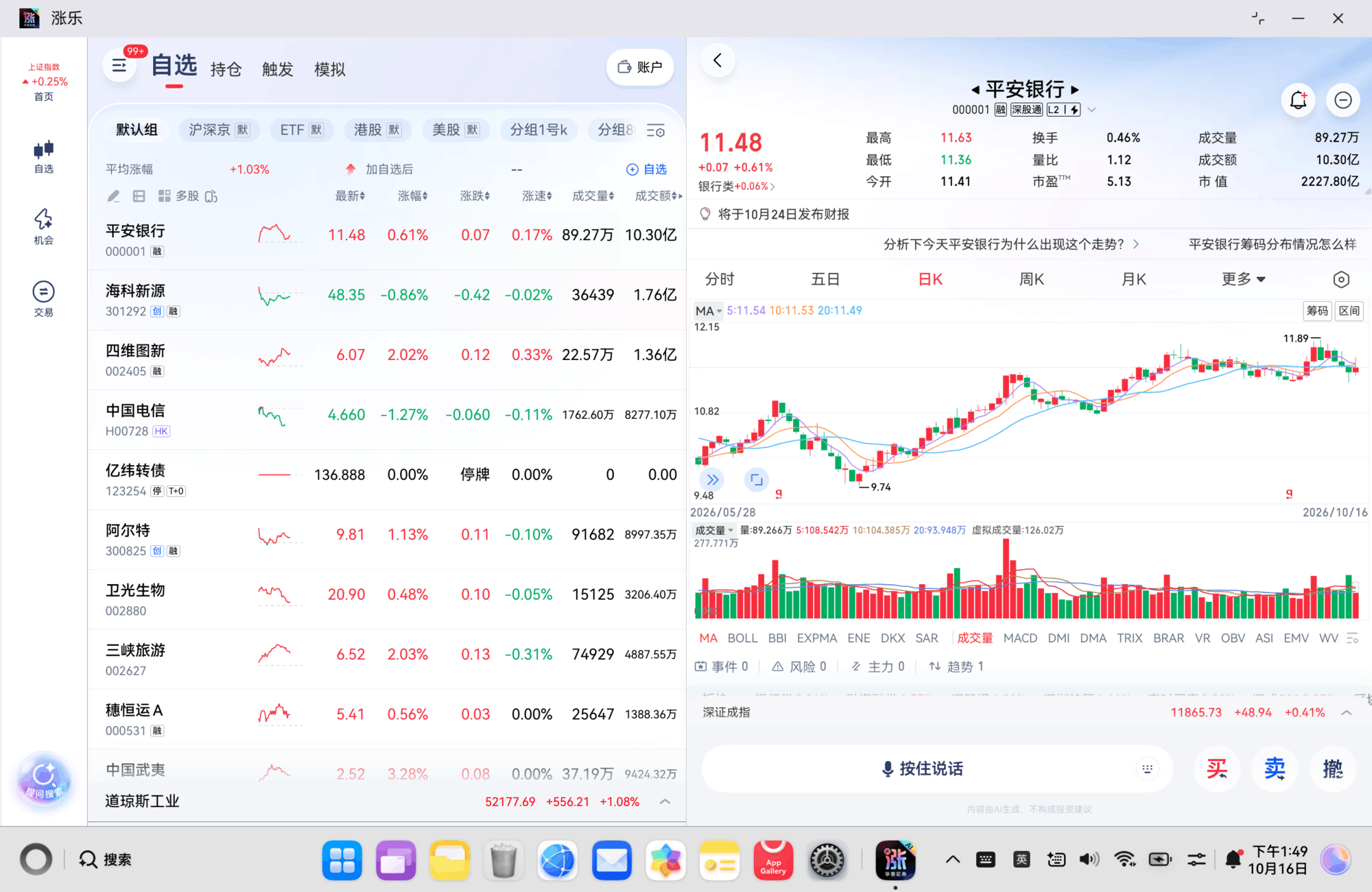Open the hamburger menu with 99+ badge
The image size is (1372, 892).
pyautogui.click(x=119, y=66)
